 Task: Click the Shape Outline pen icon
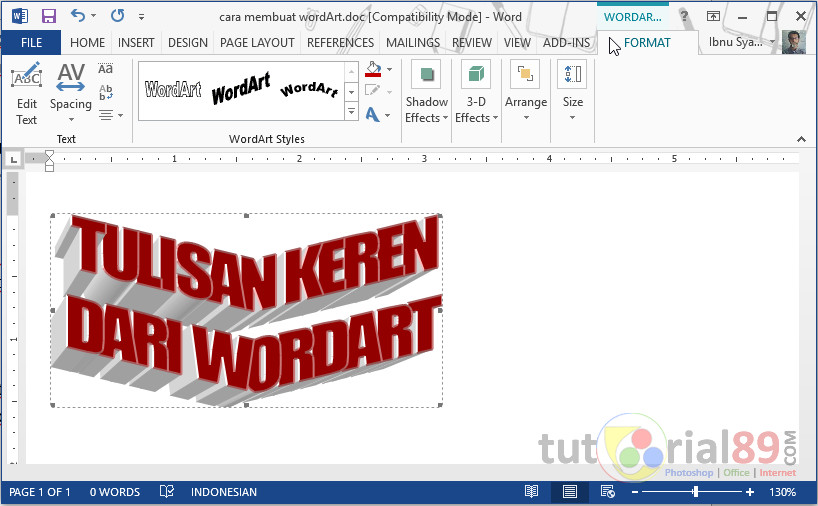coord(372,90)
